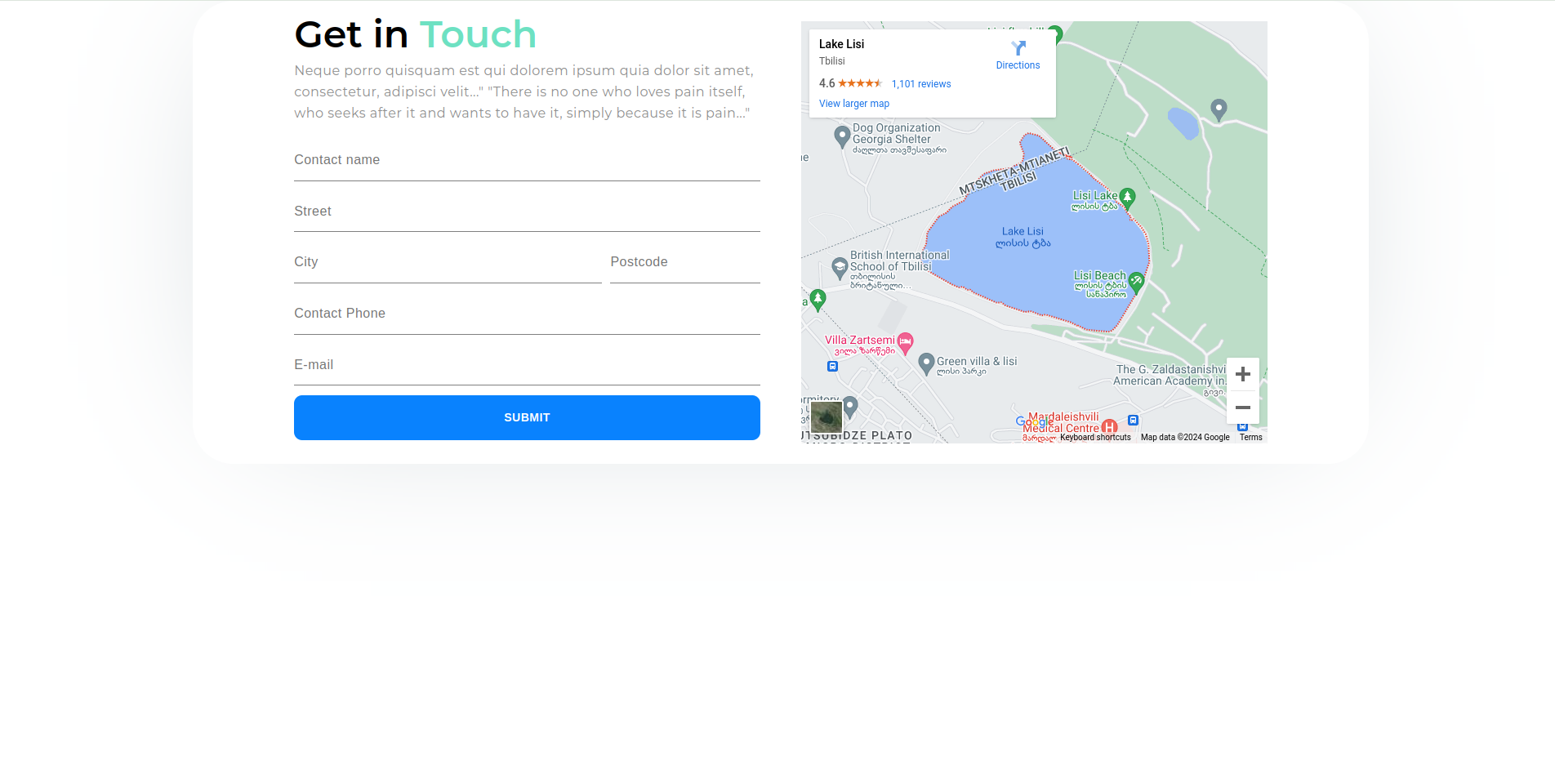
Task: Select the City input field
Action: tap(448, 263)
